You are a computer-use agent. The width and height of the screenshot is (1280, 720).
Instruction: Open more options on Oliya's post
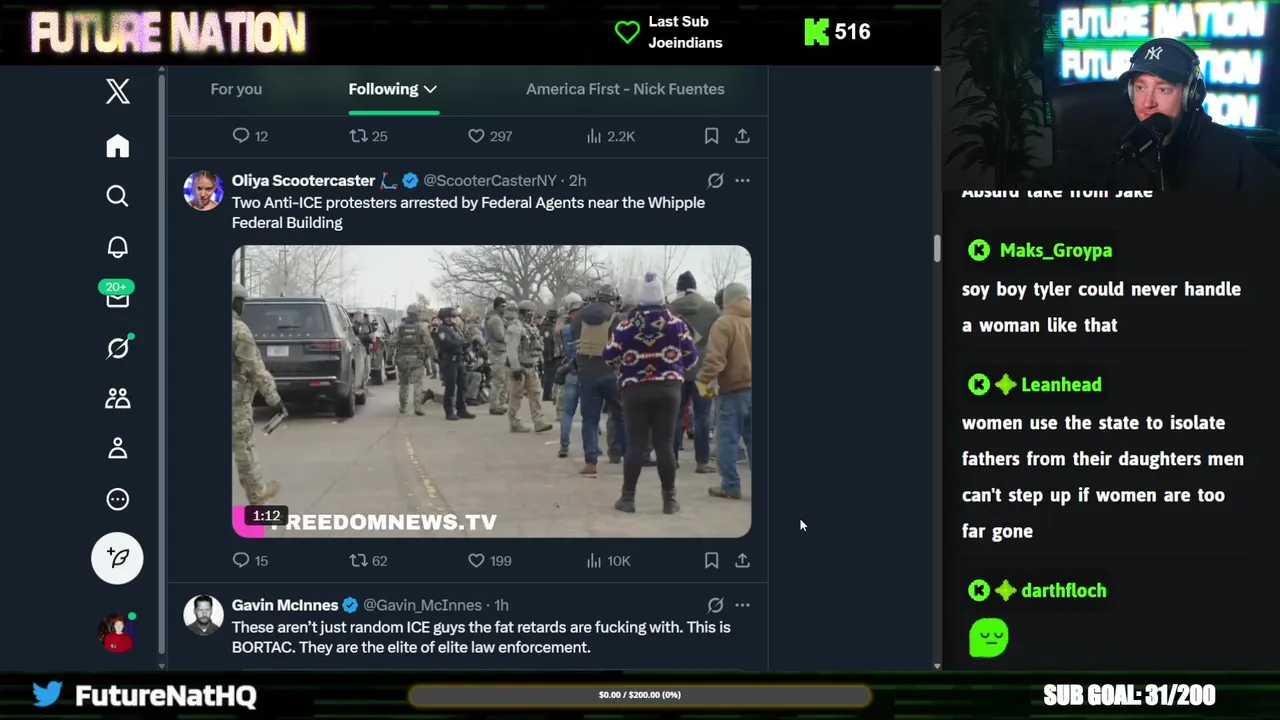pyautogui.click(x=742, y=181)
